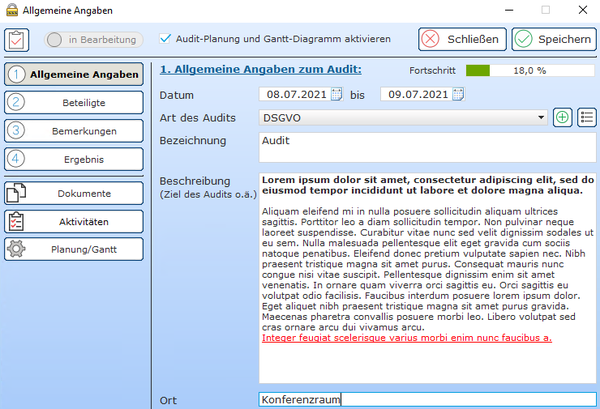Click the lock app icon in title bar

click(x=12, y=10)
